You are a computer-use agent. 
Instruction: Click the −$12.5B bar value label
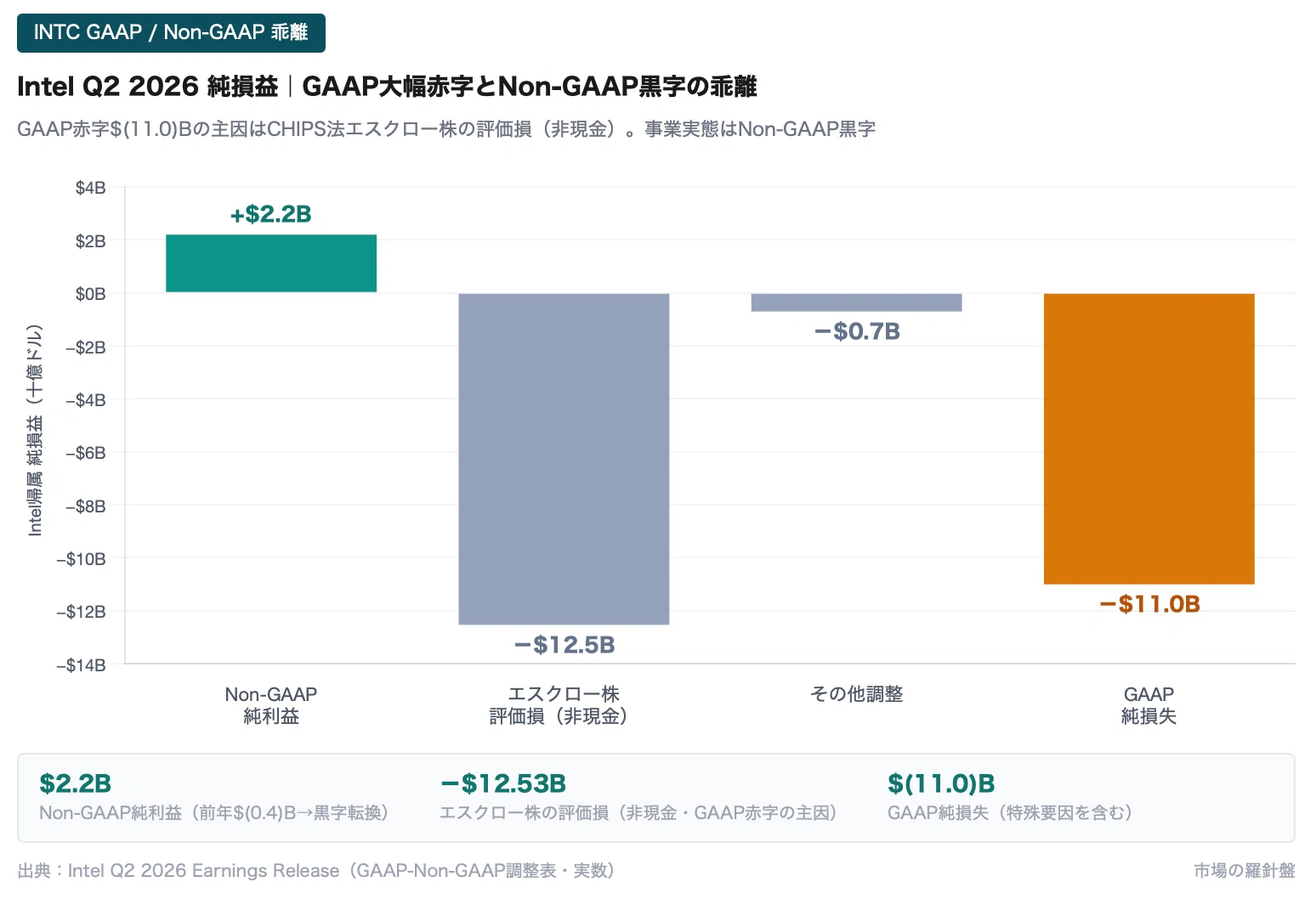(x=564, y=645)
